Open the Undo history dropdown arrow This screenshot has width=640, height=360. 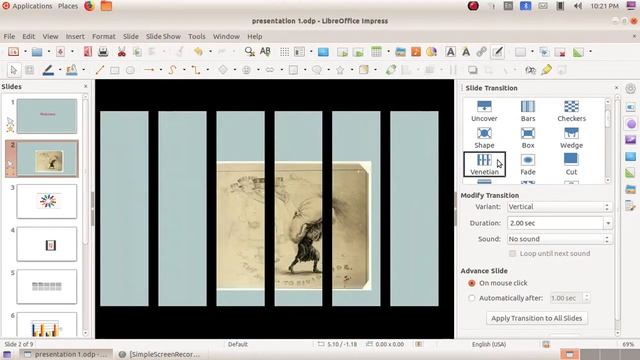(210, 52)
